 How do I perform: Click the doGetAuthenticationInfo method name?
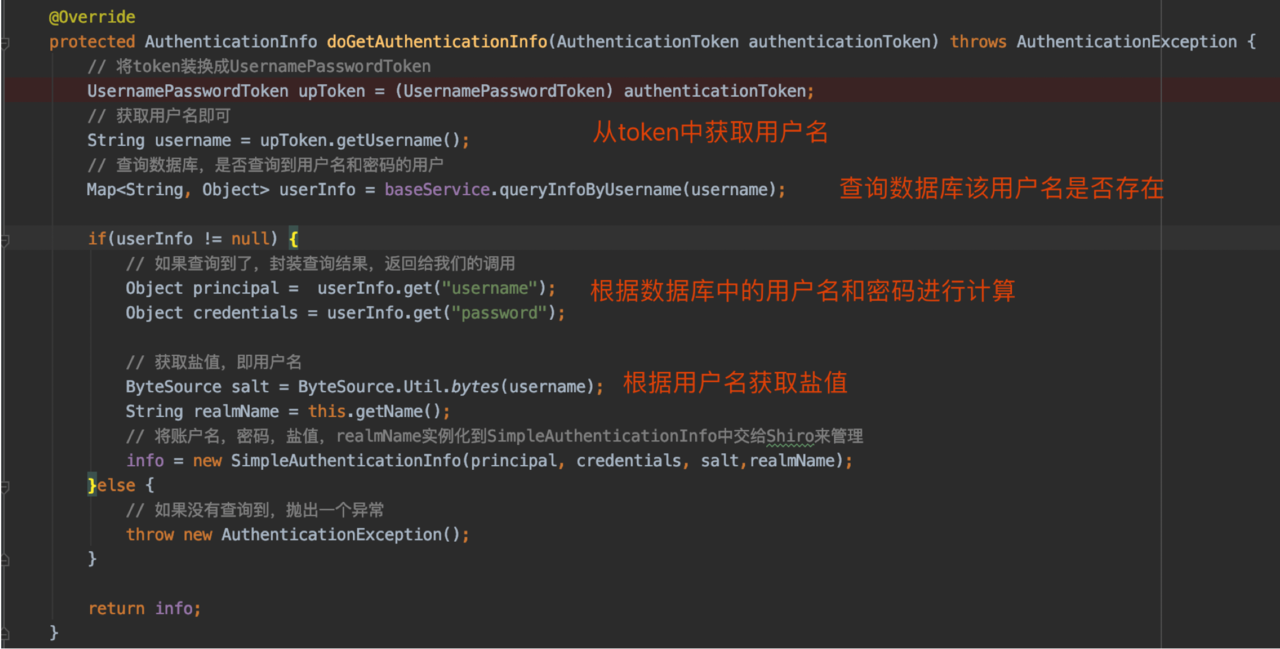click(436, 42)
